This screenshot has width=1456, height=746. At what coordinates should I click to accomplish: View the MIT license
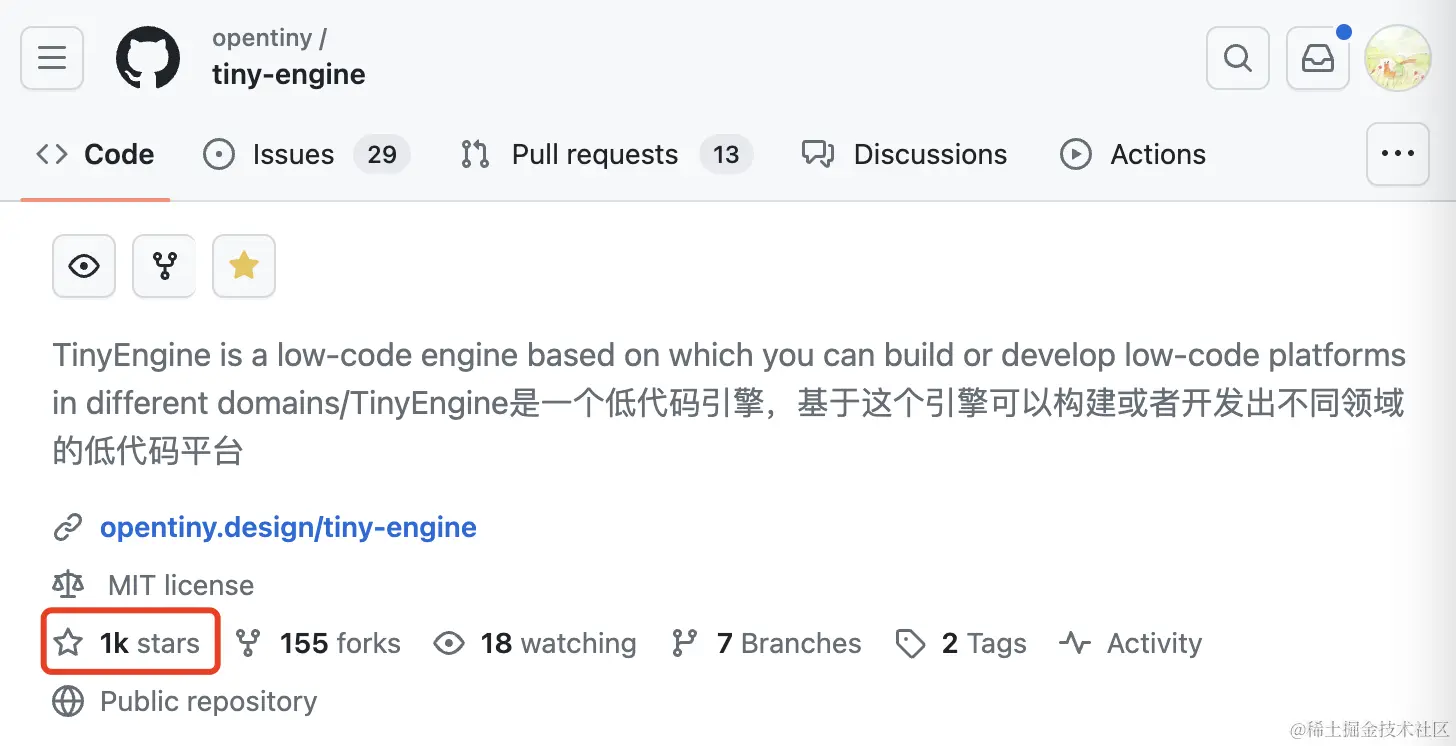tap(180, 585)
